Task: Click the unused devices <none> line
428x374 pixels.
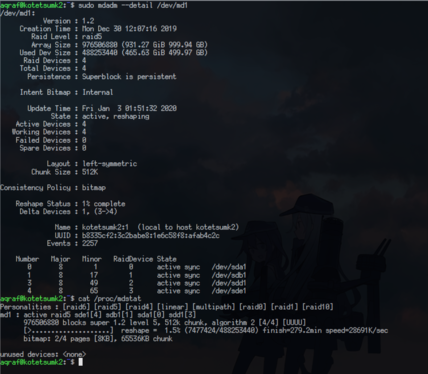Action: tap(43, 354)
